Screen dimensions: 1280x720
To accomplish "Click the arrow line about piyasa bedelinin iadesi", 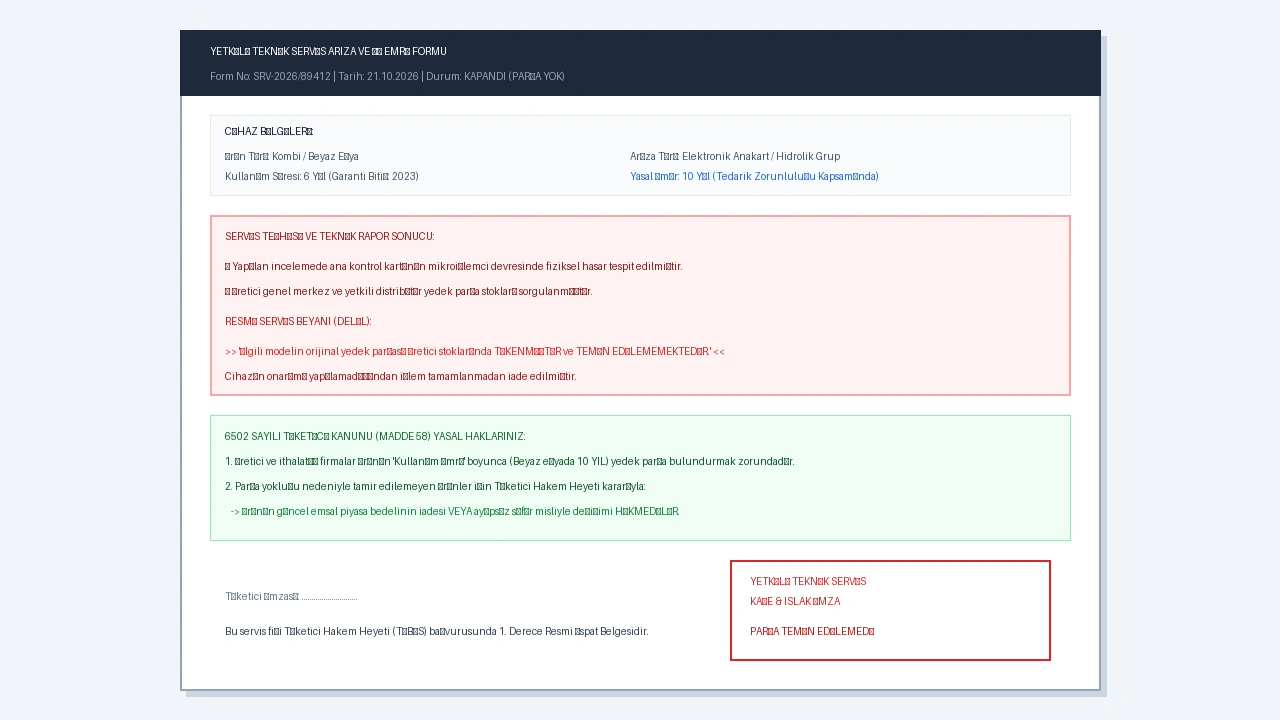I will (x=455, y=511).
